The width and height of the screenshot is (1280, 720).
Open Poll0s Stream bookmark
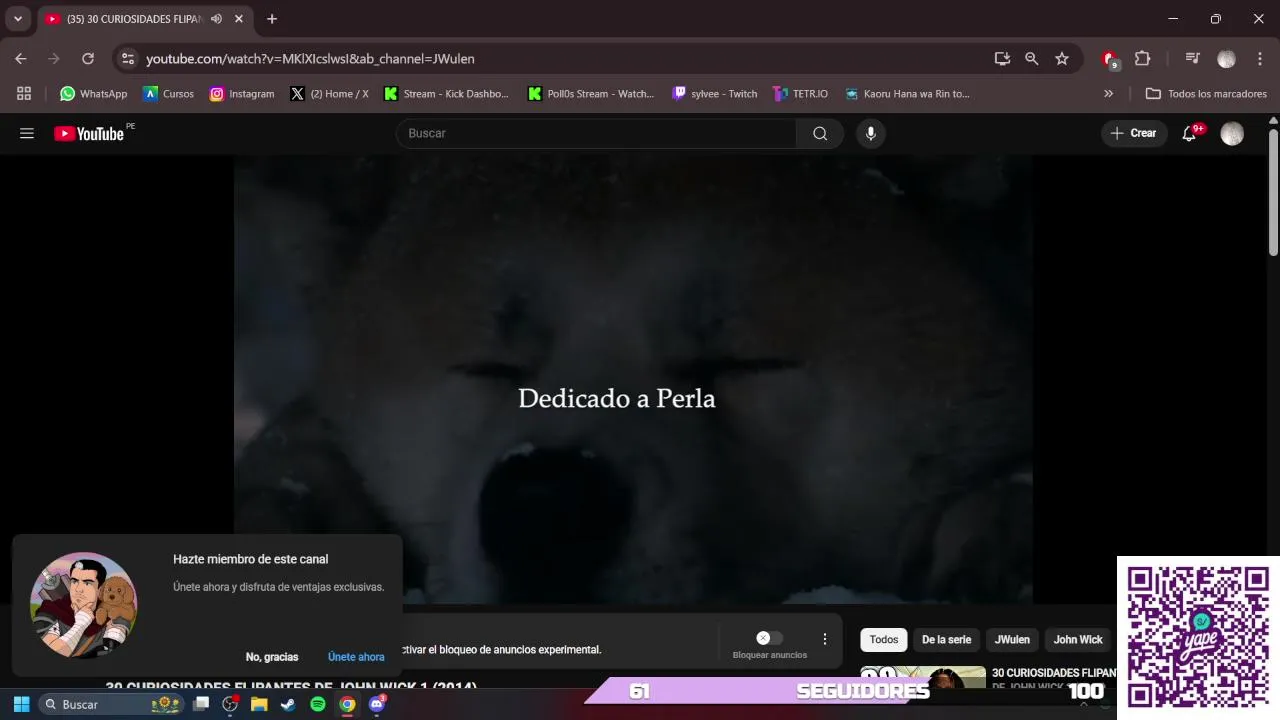coord(590,94)
